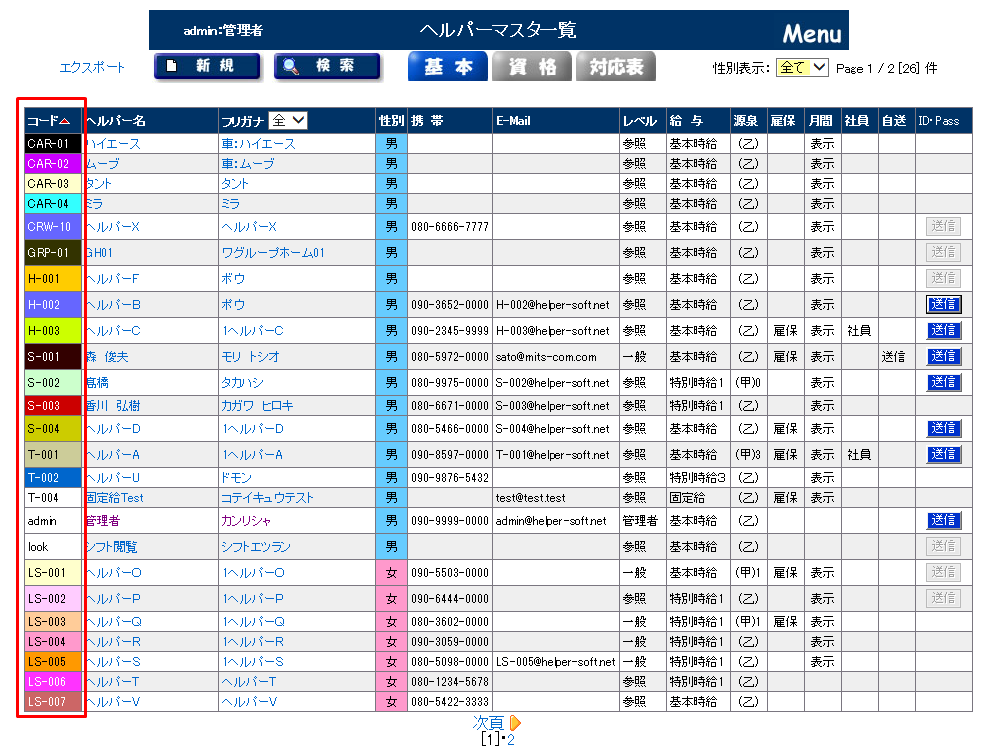Switch to the 資格 tab

click(x=532, y=67)
